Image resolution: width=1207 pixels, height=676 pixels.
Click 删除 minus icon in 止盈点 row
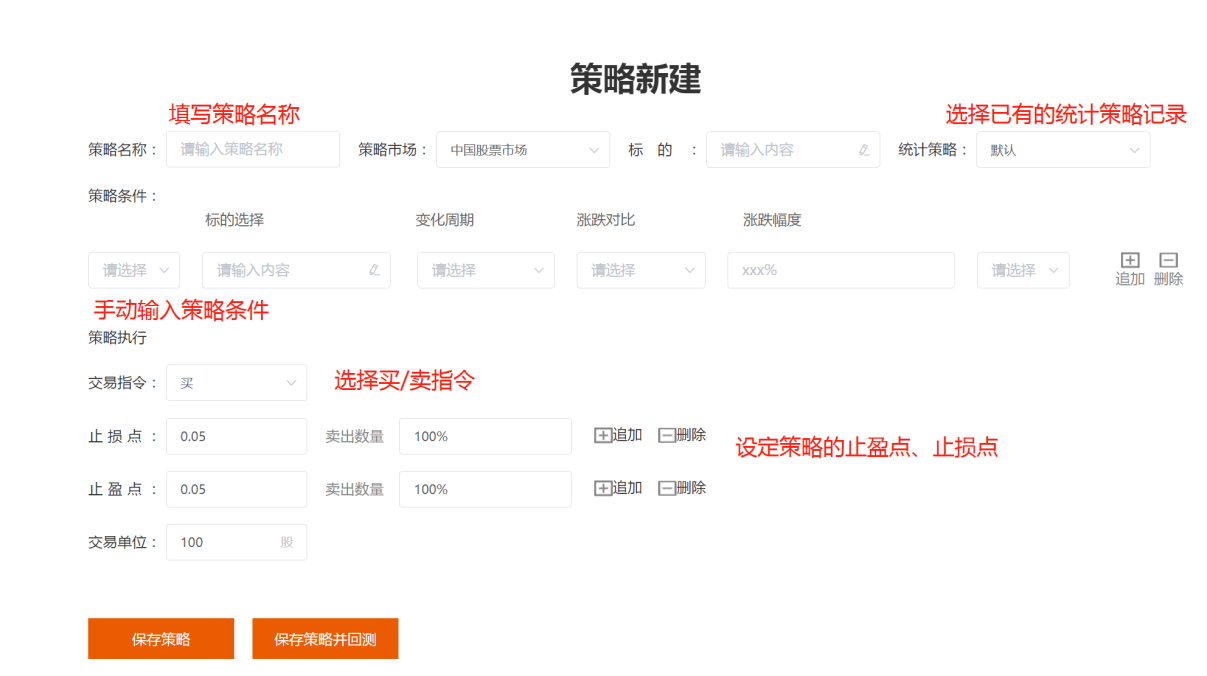[x=667, y=488]
